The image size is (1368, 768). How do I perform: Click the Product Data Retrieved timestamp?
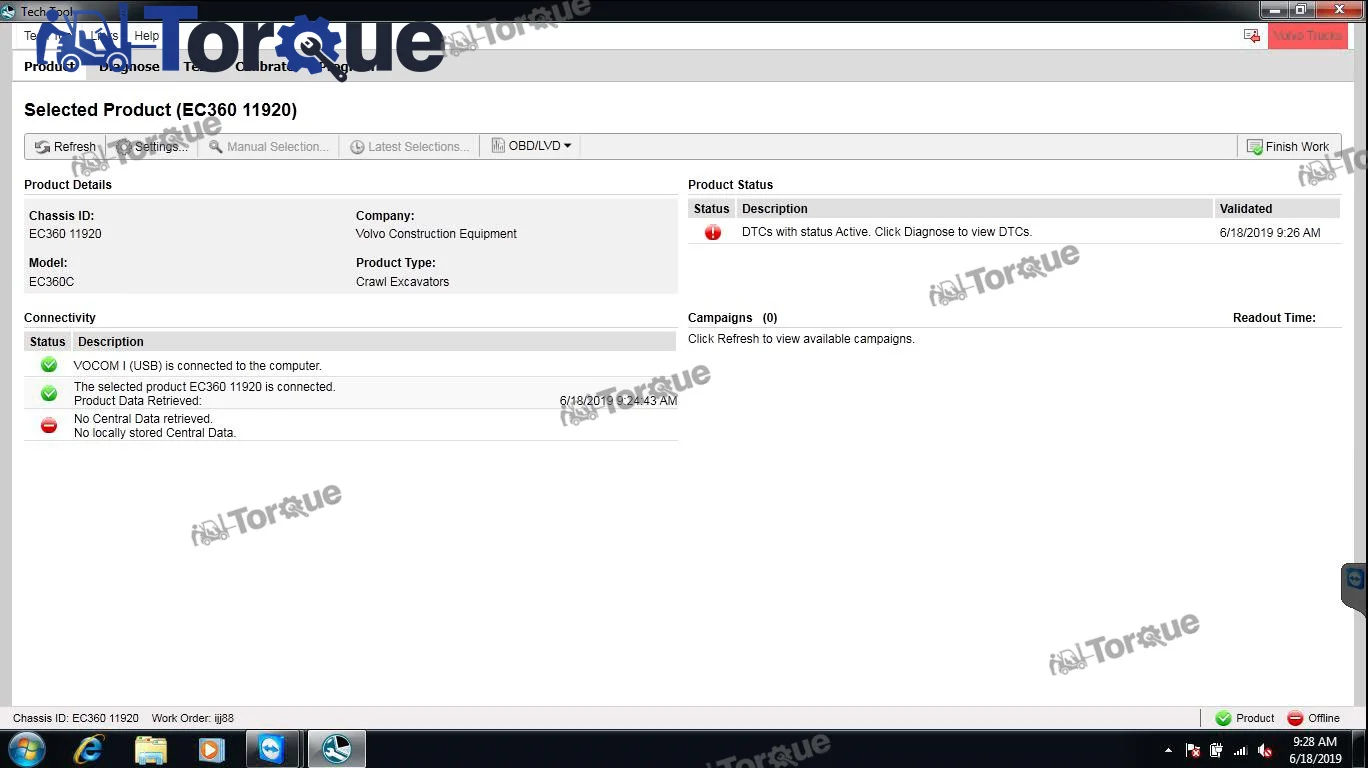tap(618, 401)
